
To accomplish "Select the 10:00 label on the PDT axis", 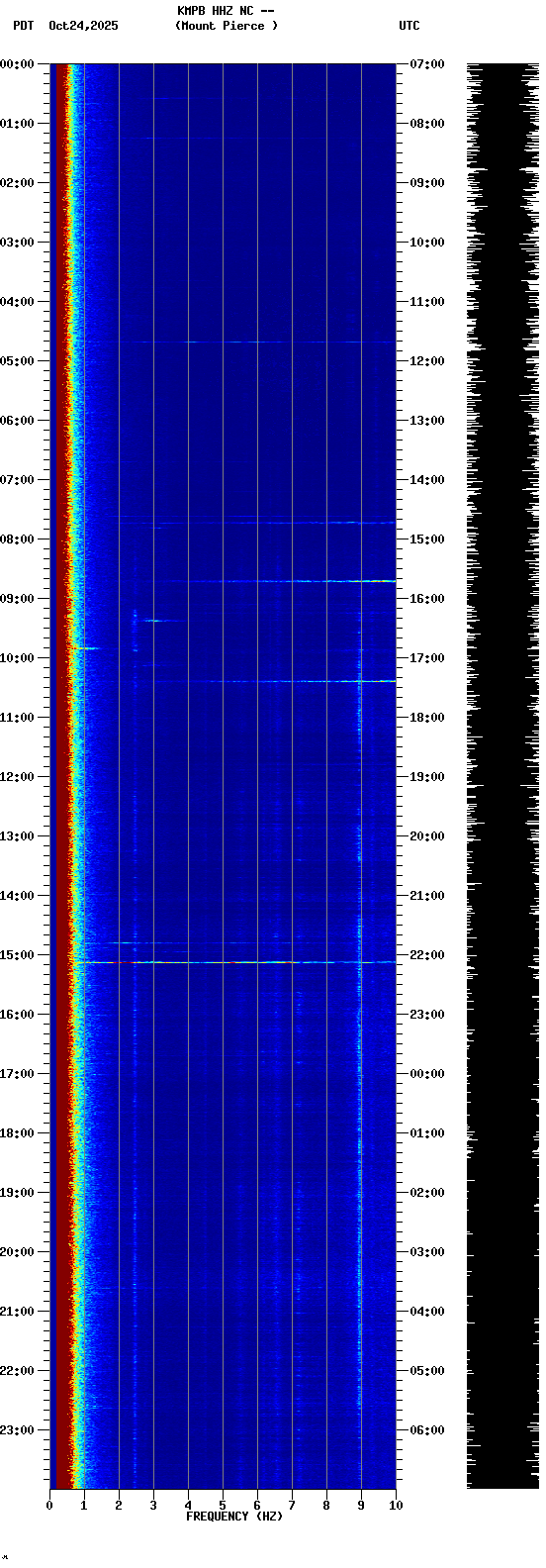I will [17, 658].
